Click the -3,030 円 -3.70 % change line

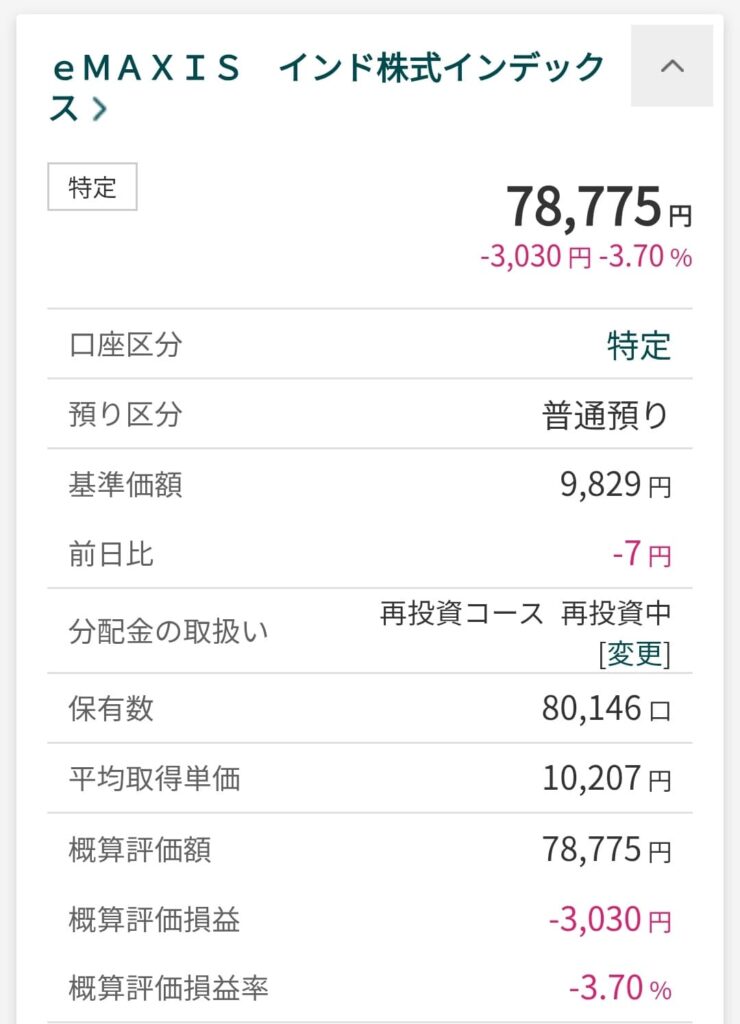(x=586, y=256)
